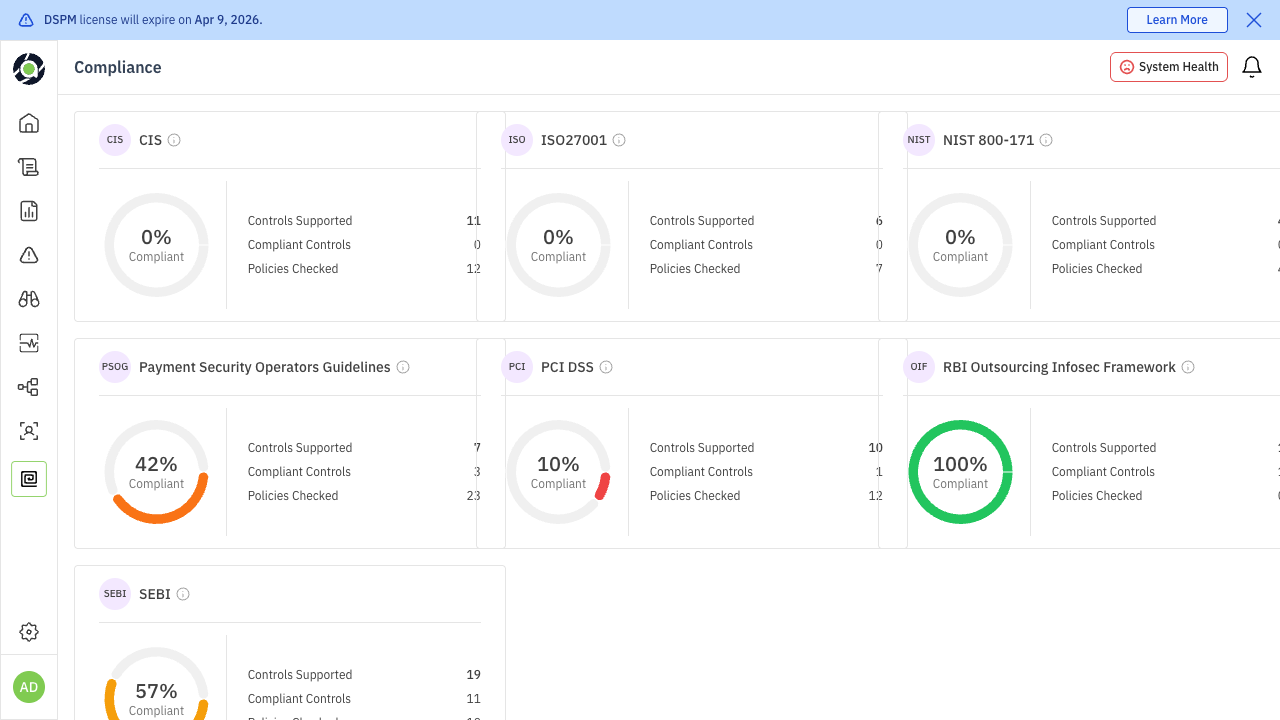Click the System Health button

pos(1168,67)
